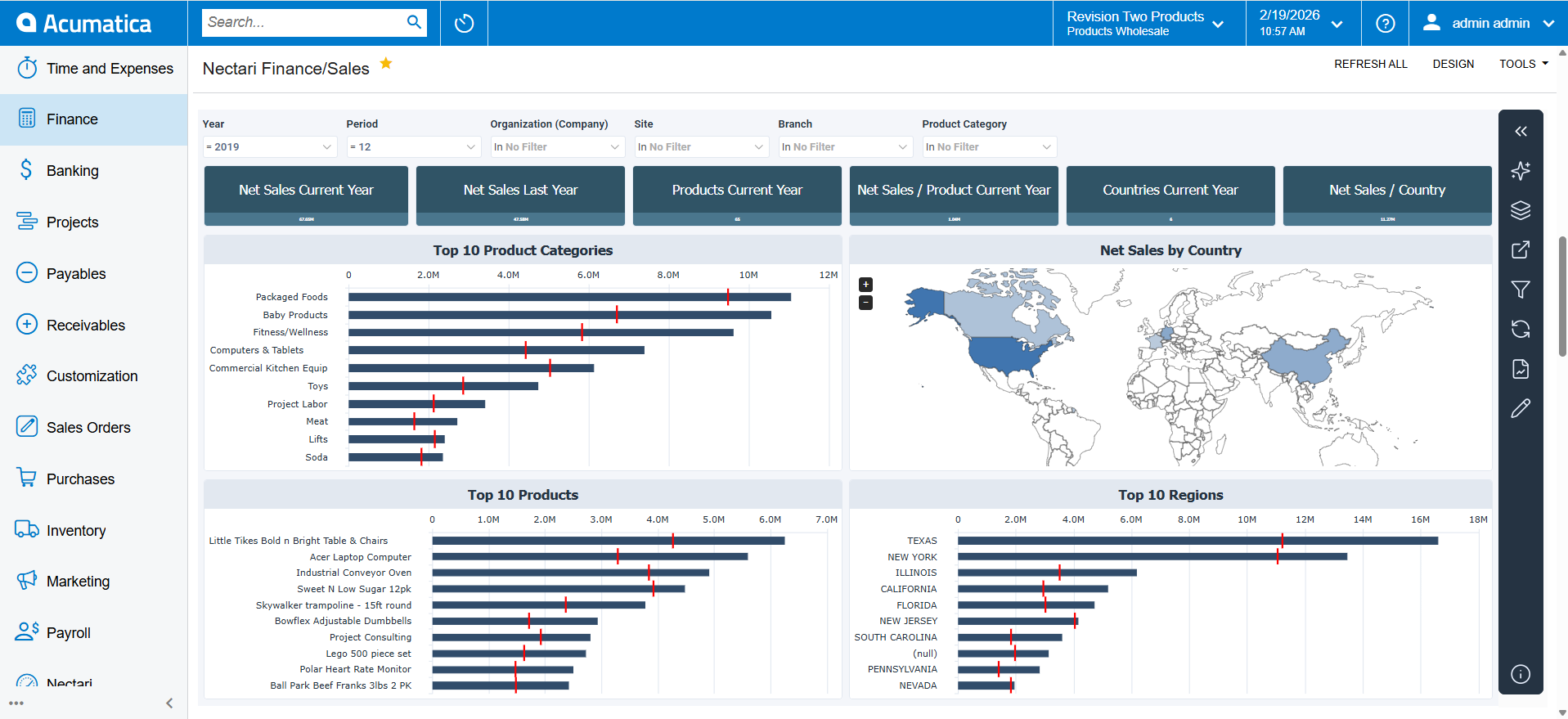1568x719 pixels.
Task: Open the Year filter dropdown
Action: 270,147
